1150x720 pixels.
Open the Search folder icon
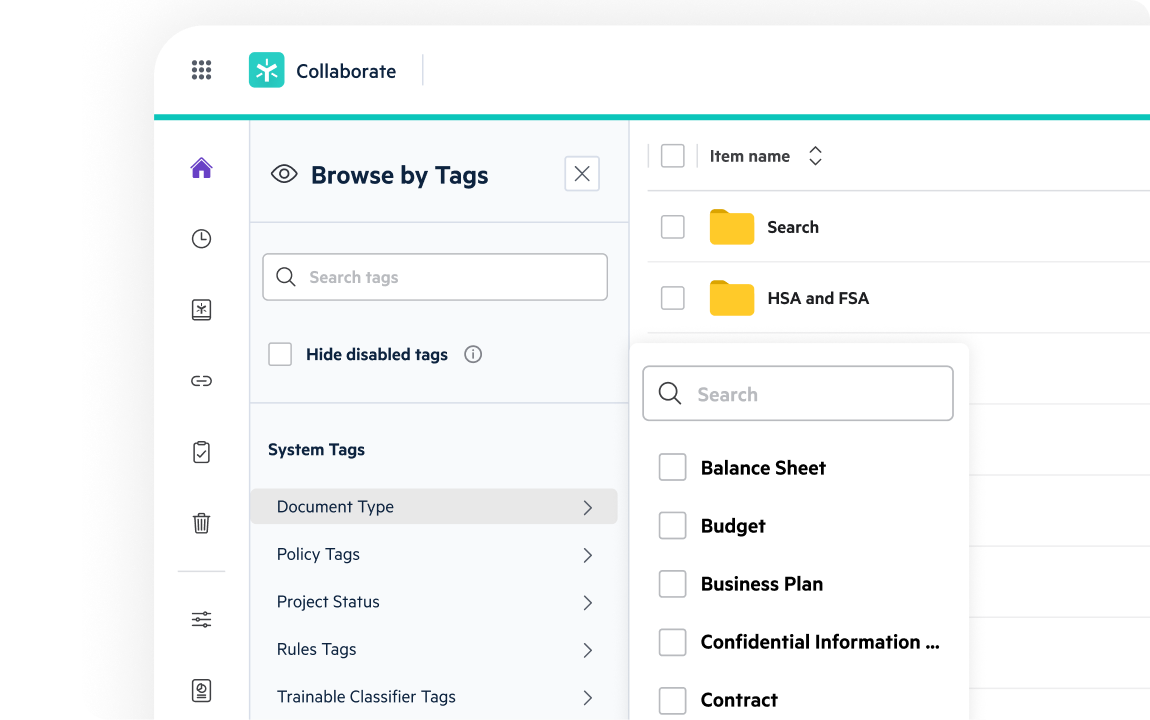pyautogui.click(x=732, y=227)
